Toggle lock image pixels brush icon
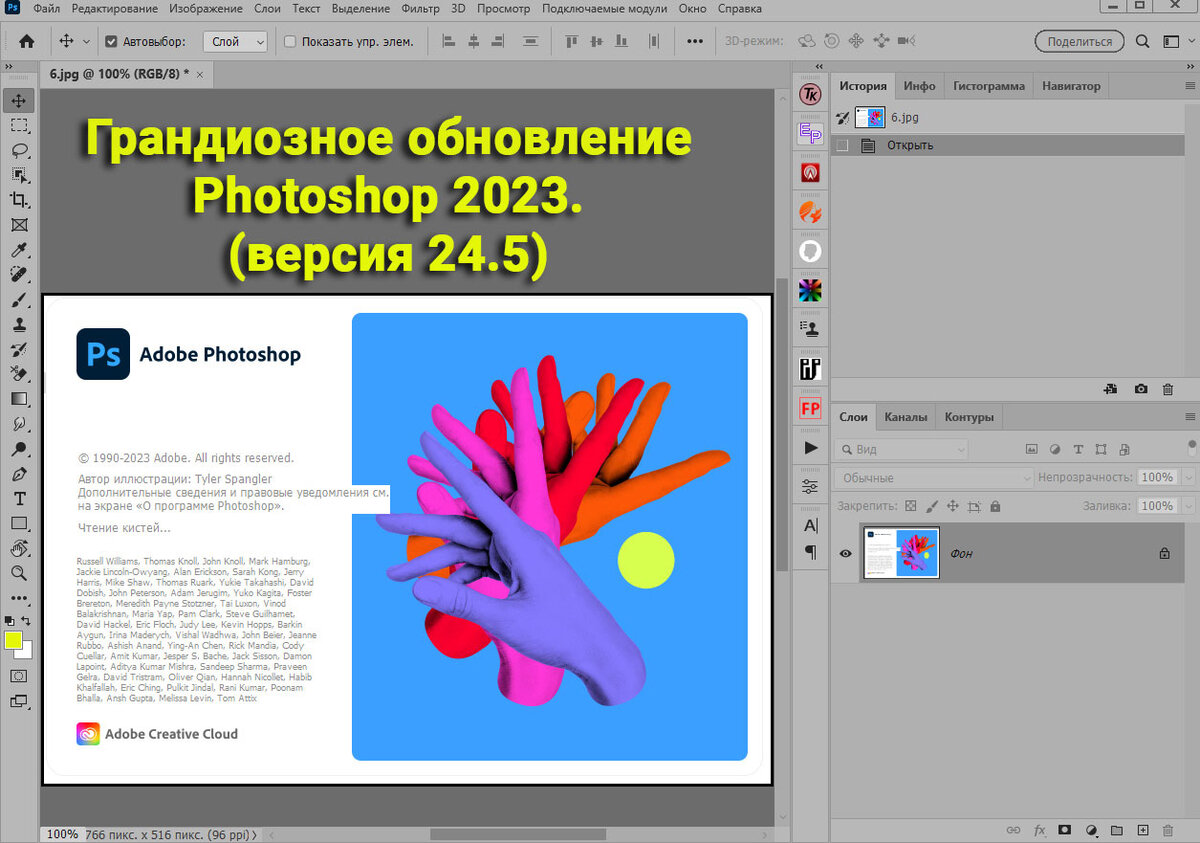The image size is (1200, 843). pyautogui.click(x=932, y=506)
